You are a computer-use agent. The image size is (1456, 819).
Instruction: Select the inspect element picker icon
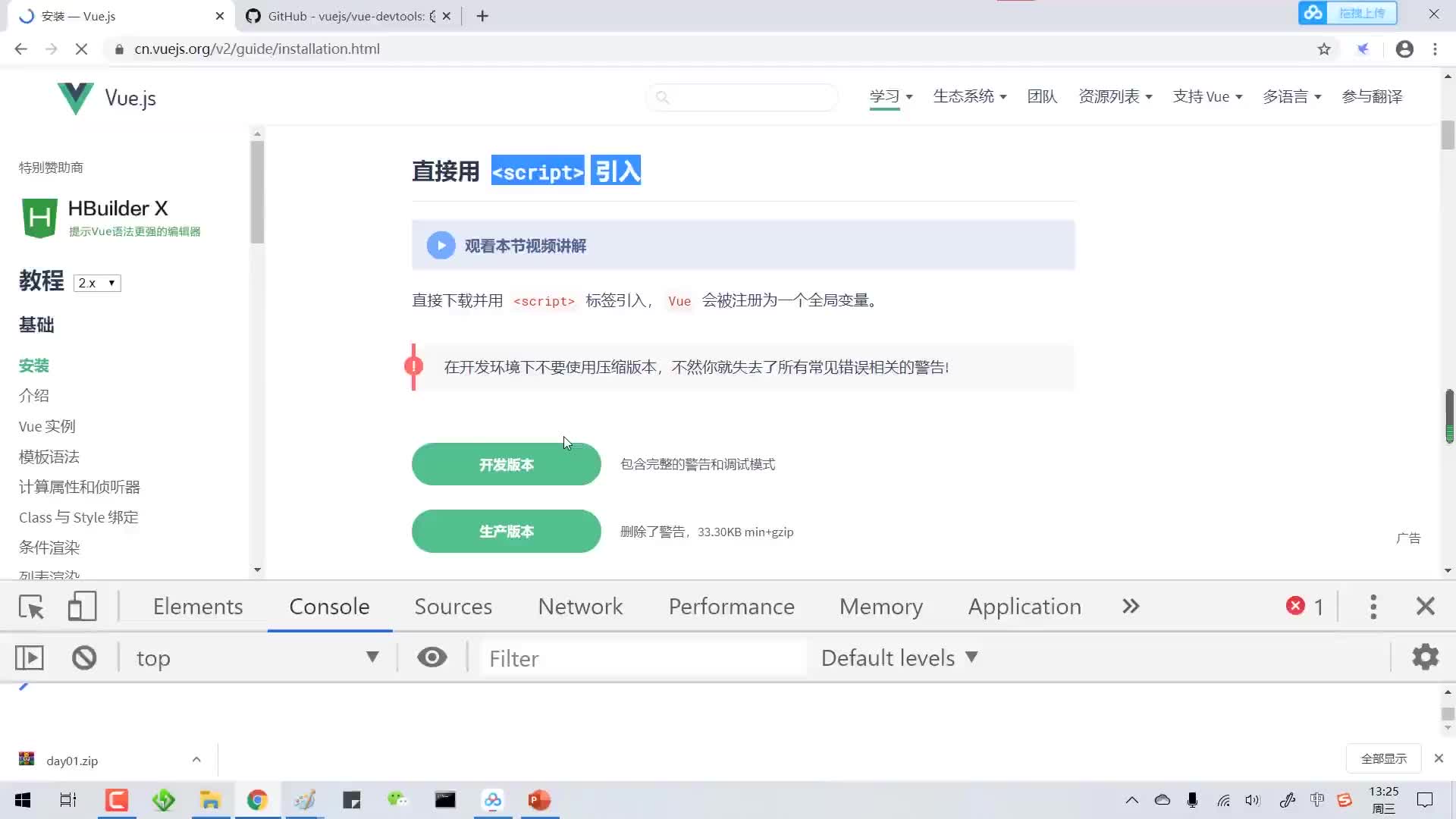coord(31,607)
